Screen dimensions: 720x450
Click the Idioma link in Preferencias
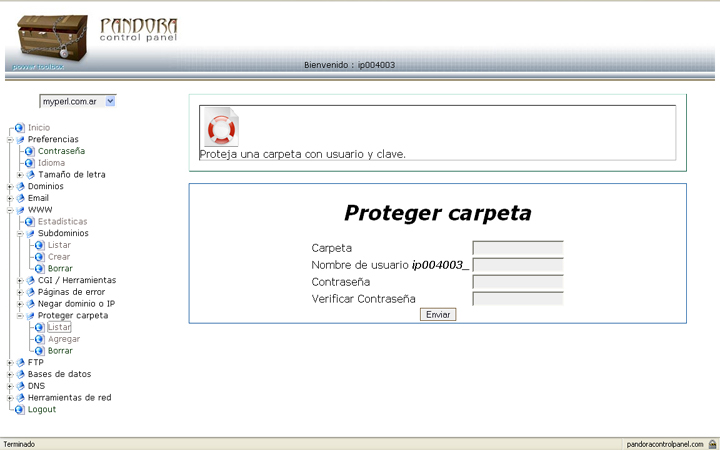tap(51, 163)
